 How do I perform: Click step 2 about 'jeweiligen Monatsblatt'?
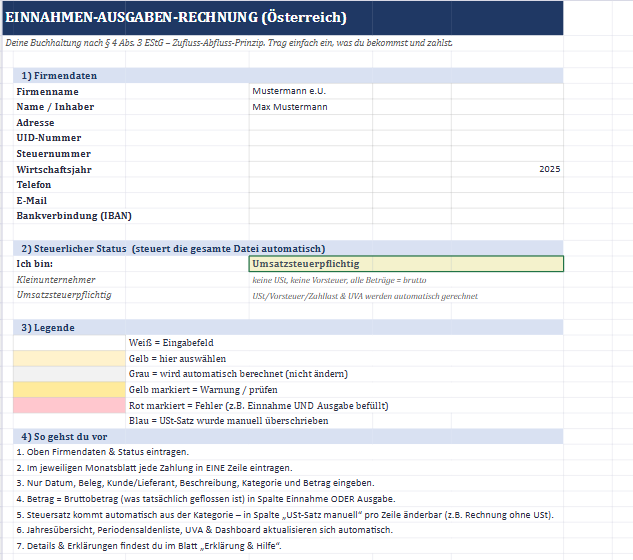(154, 468)
